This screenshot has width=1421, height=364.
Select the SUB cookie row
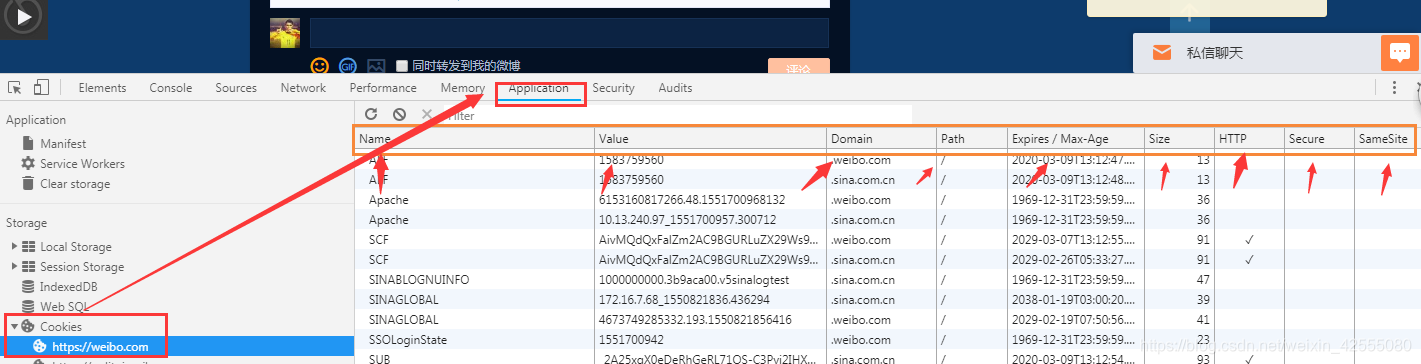(x=885, y=358)
